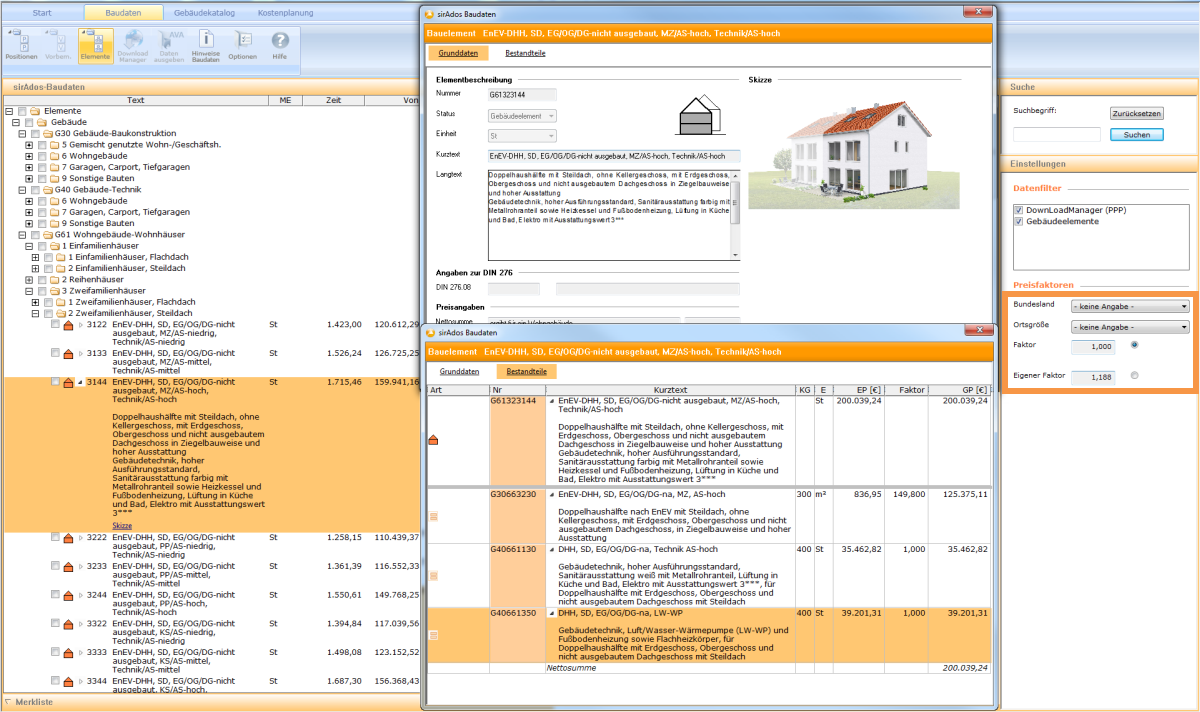Toggle the Gebäudeelemente data filter checkbox
This screenshot has height=712, width=1200.
click(x=1019, y=221)
